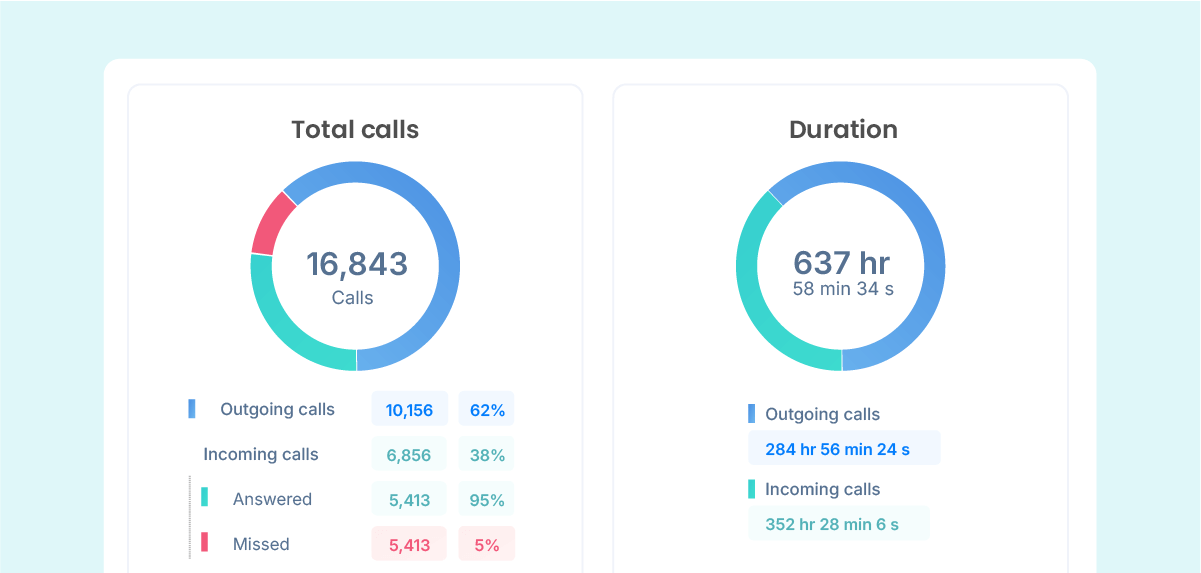Click the blue Outgoing calls marker under Duration

(x=752, y=414)
